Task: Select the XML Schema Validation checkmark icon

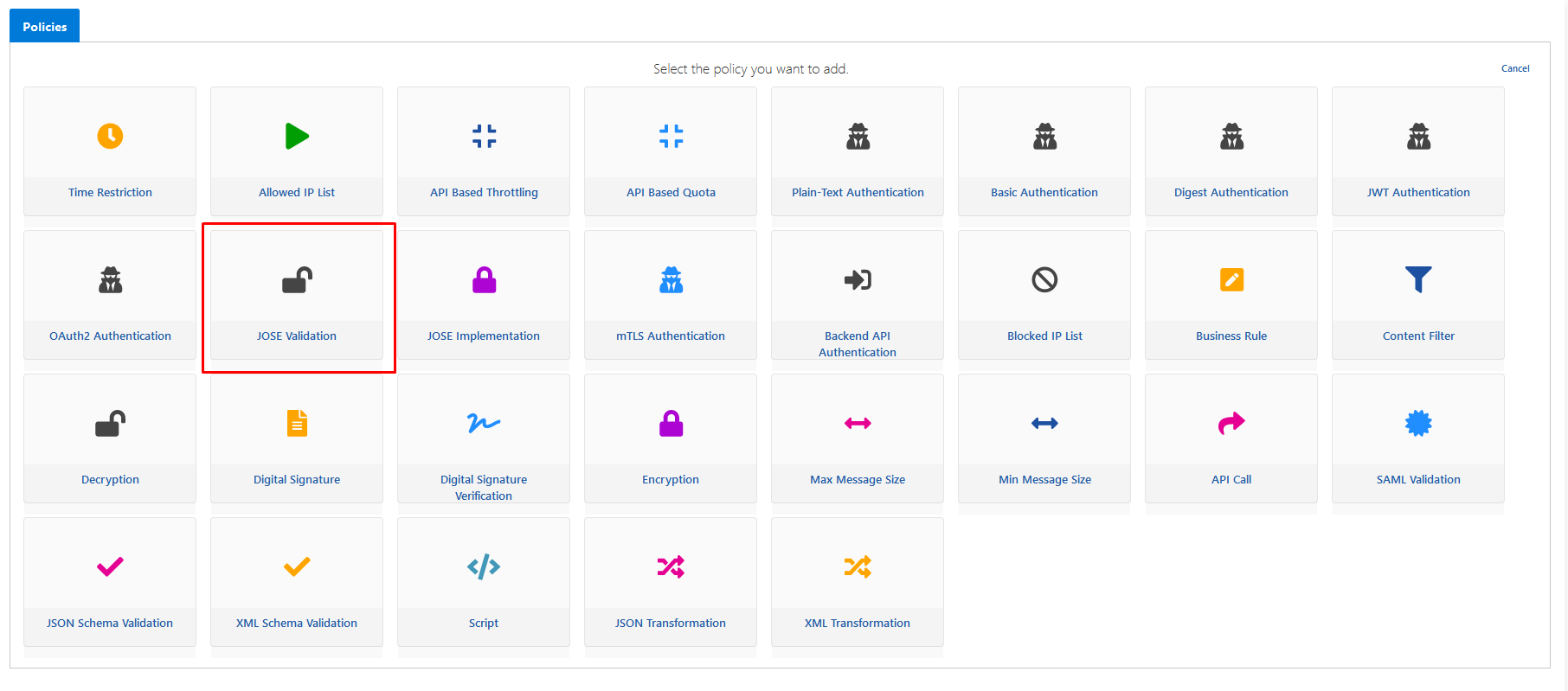Action: tap(297, 566)
